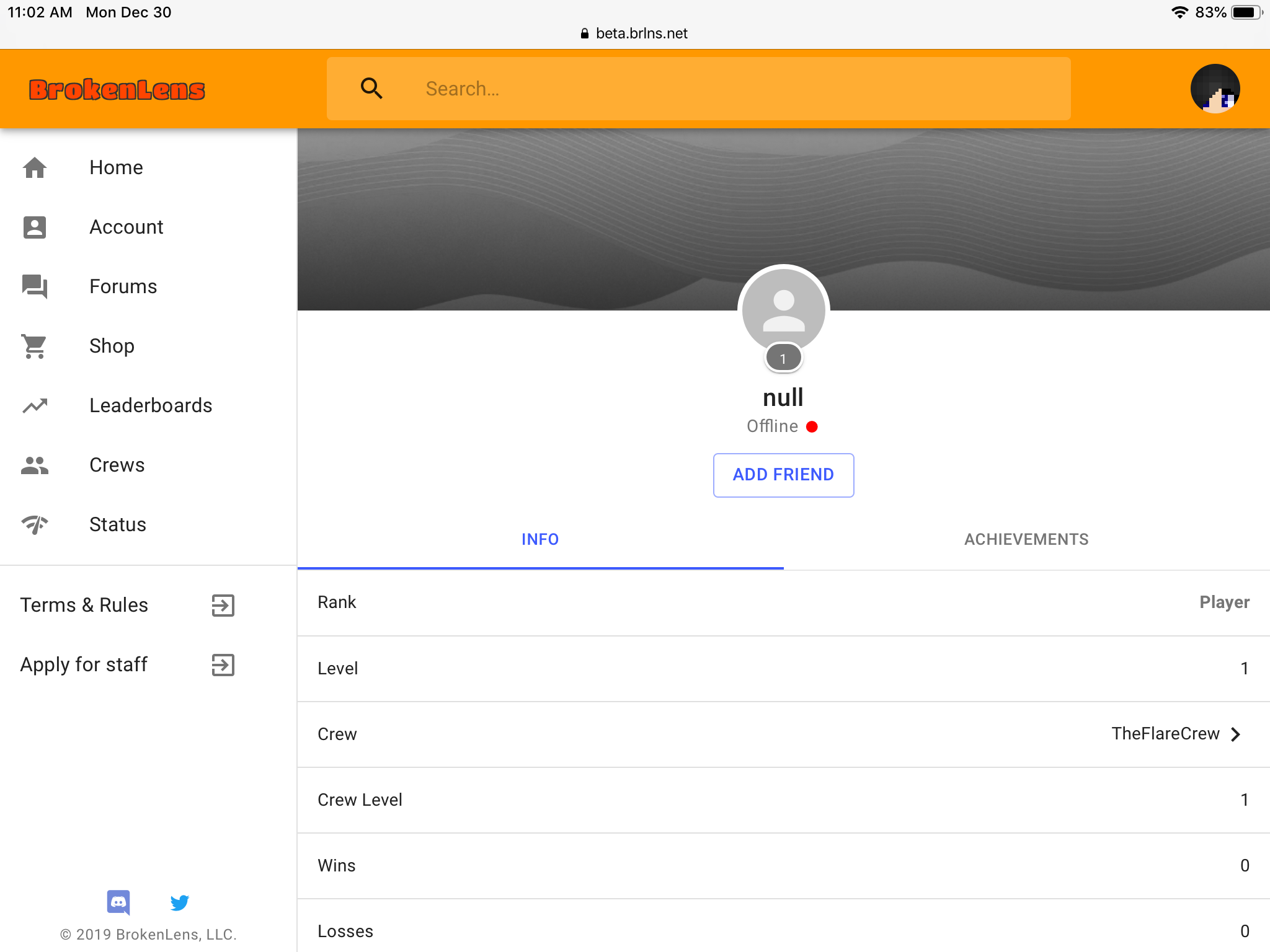The height and width of the screenshot is (952, 1270).
Task: Click the beta.brlns.net address bar
Action: [x=634, y=33]
